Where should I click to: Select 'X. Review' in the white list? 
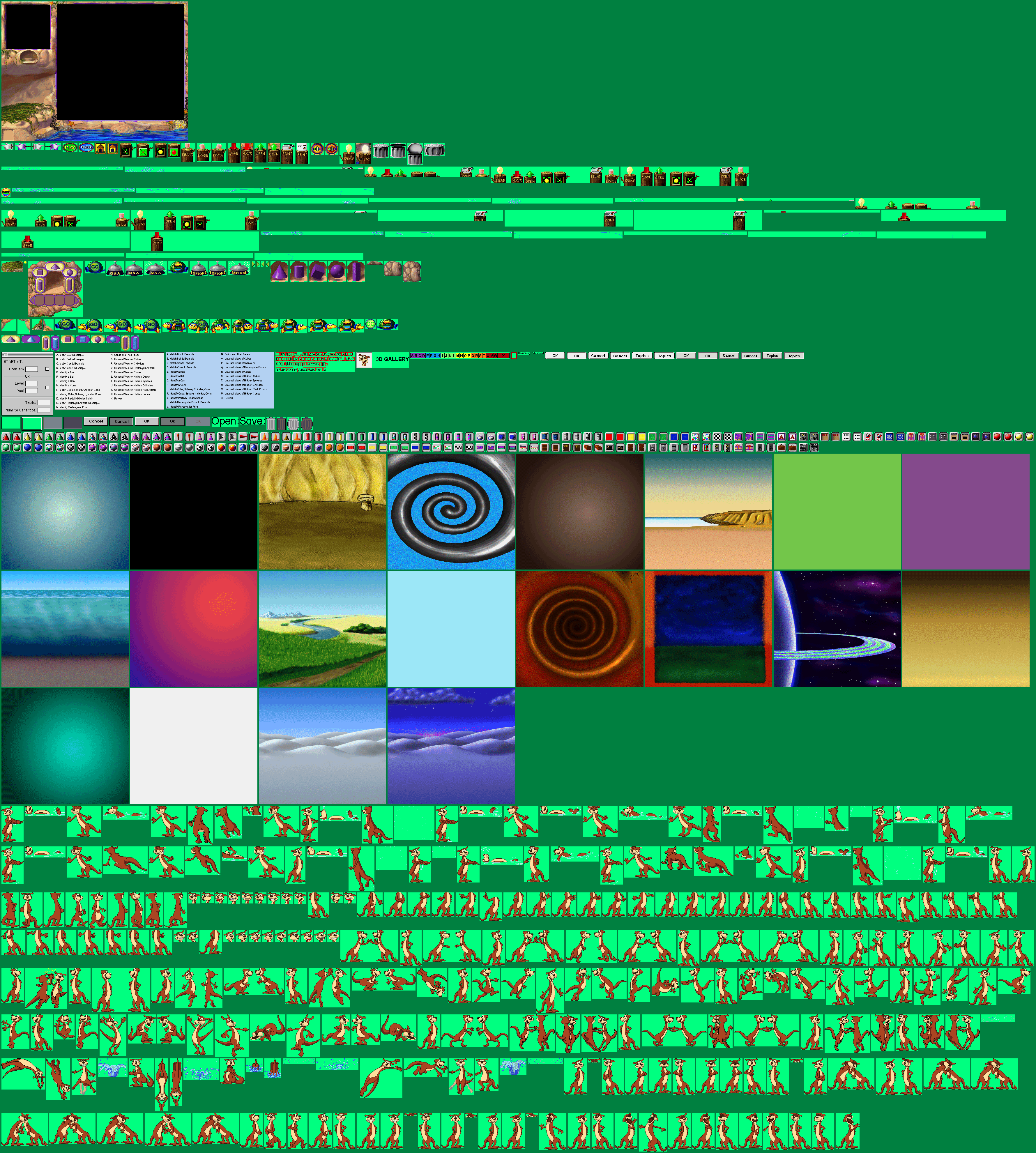(117, 398)
